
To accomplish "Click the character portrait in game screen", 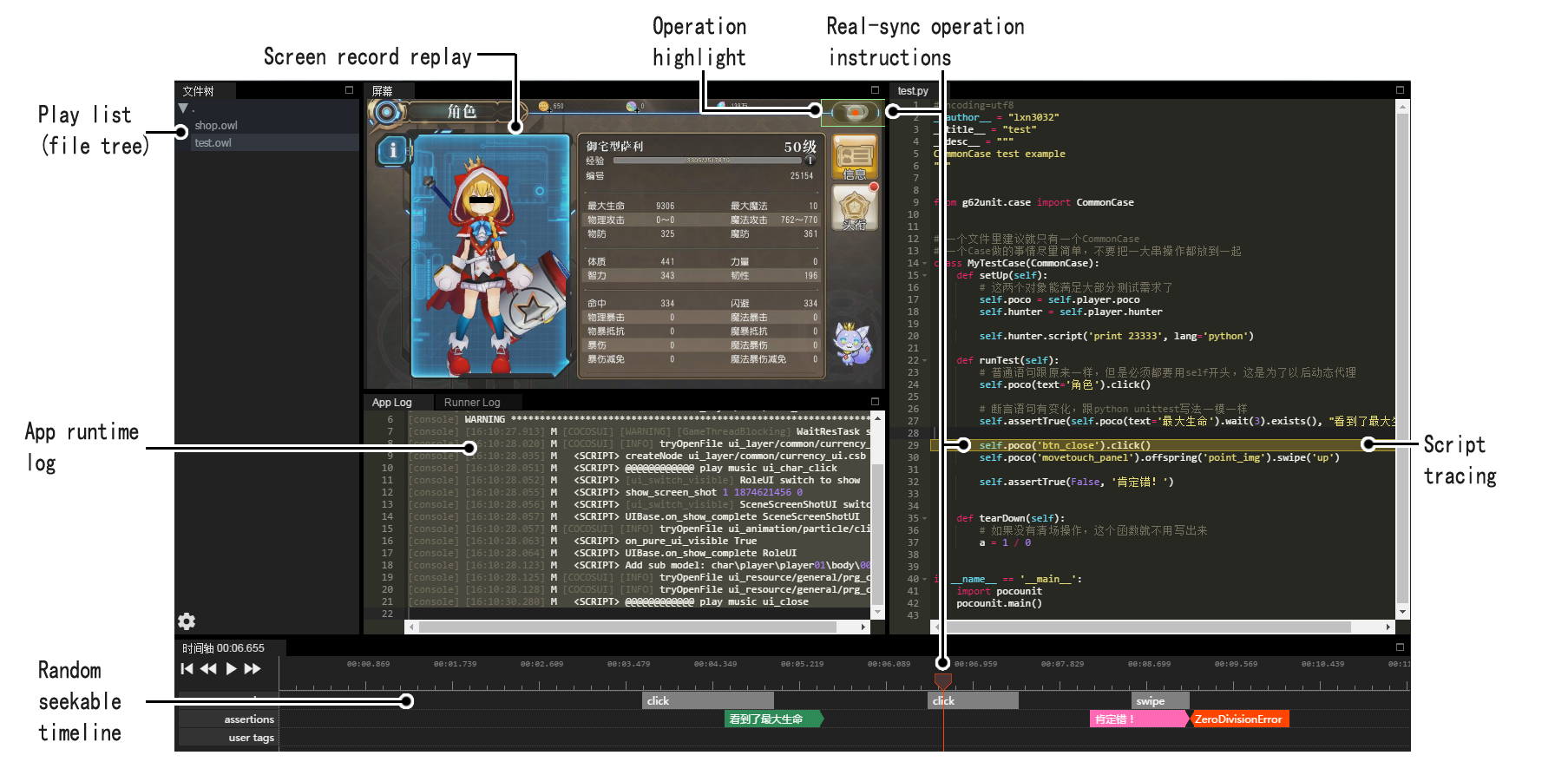I will (489, 258).
